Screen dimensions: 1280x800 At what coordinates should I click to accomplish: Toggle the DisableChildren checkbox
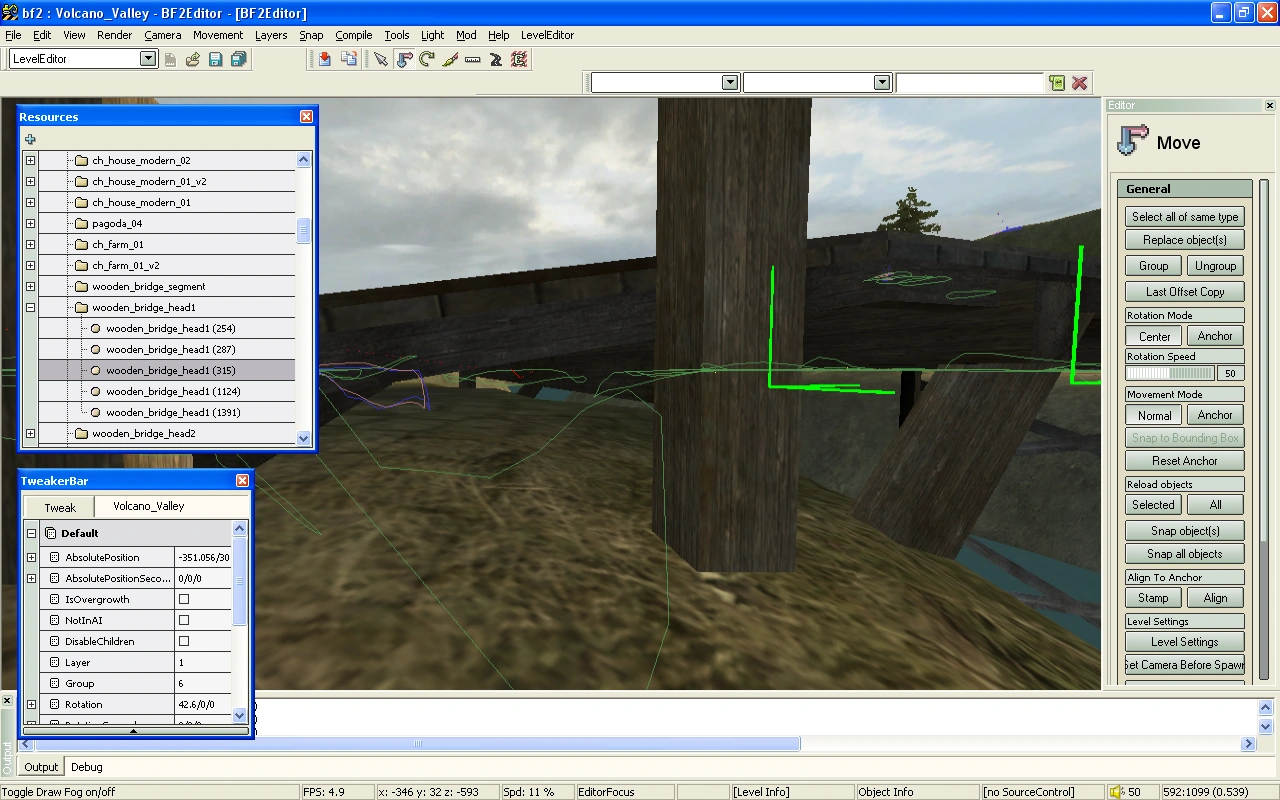[183, 641]
